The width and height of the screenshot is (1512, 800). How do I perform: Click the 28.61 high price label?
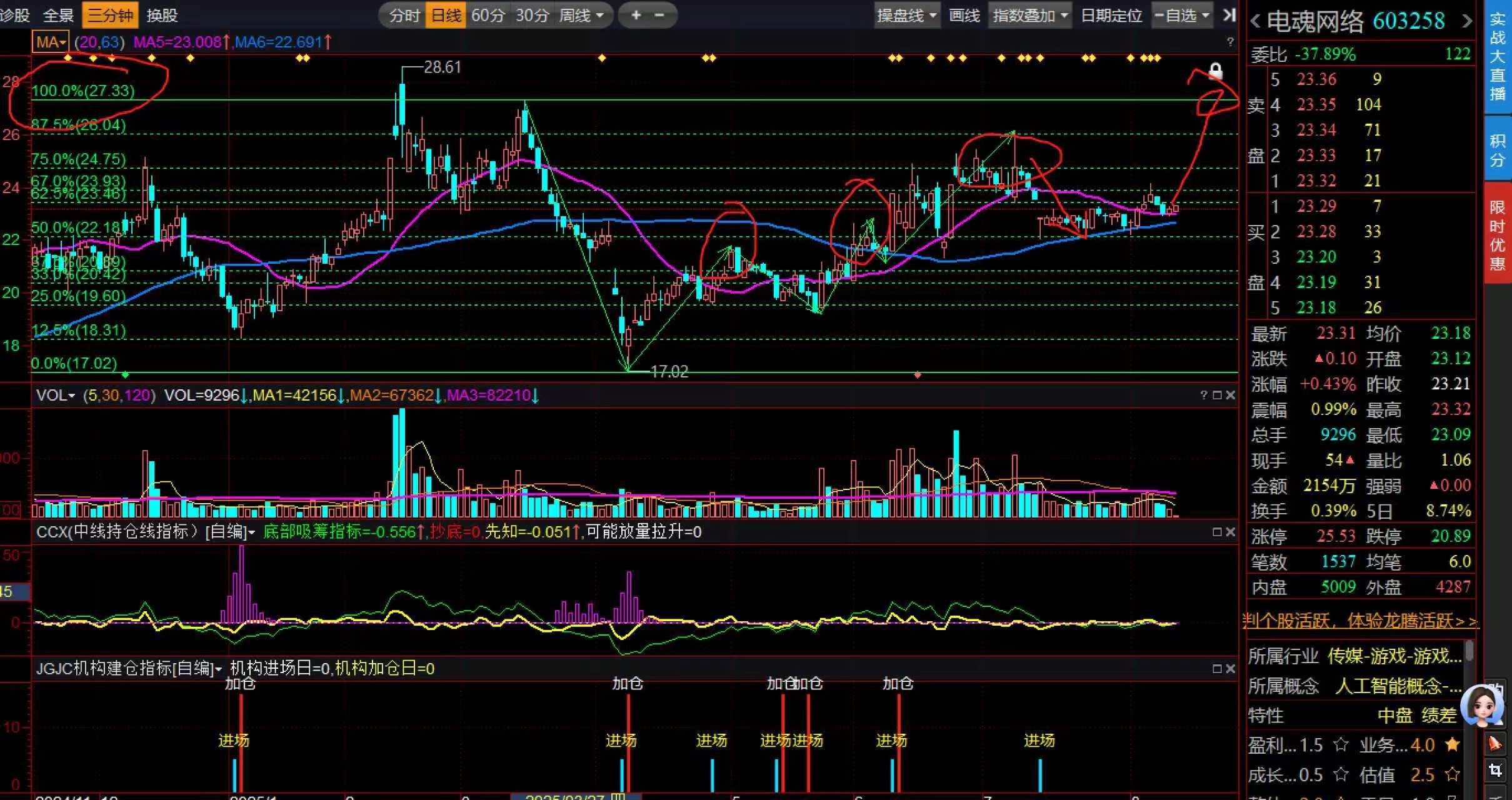[x=443, y=67]
